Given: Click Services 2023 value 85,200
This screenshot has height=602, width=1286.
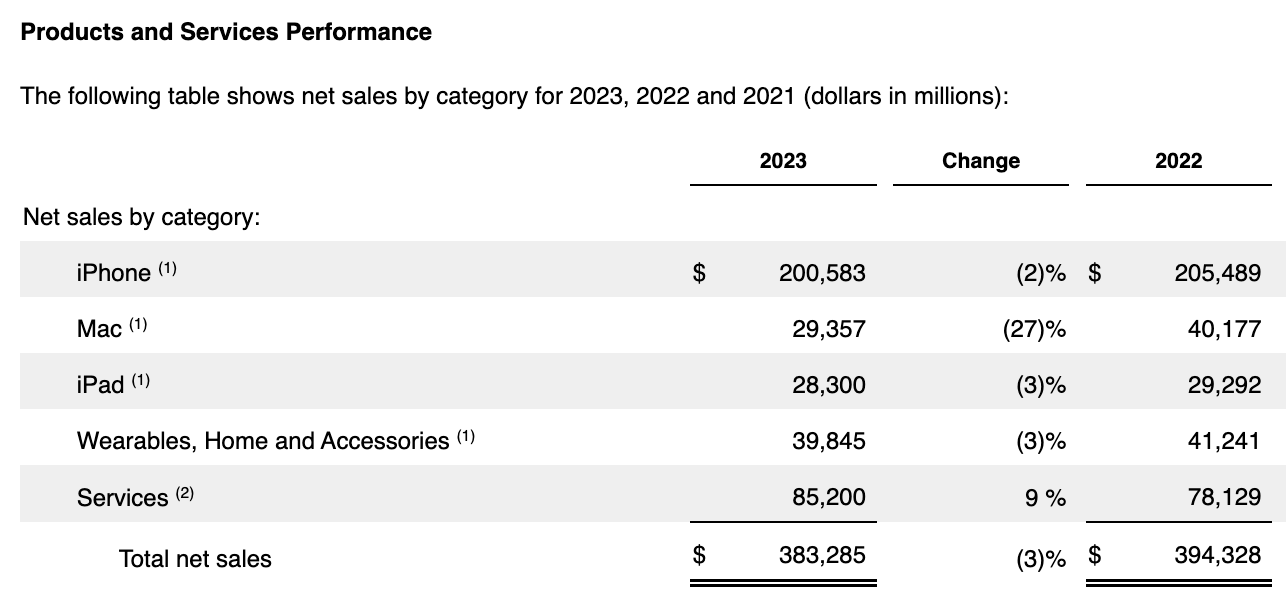Looking at the screenshot, I should 828,497.
